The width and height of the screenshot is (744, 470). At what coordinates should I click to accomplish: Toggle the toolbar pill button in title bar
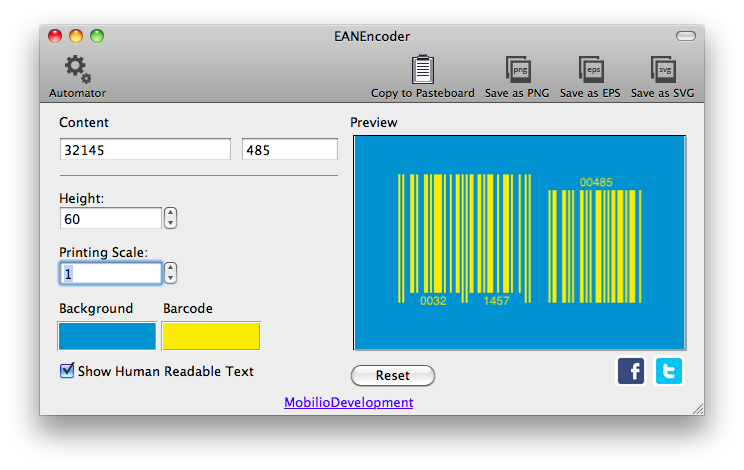[686, 36]
